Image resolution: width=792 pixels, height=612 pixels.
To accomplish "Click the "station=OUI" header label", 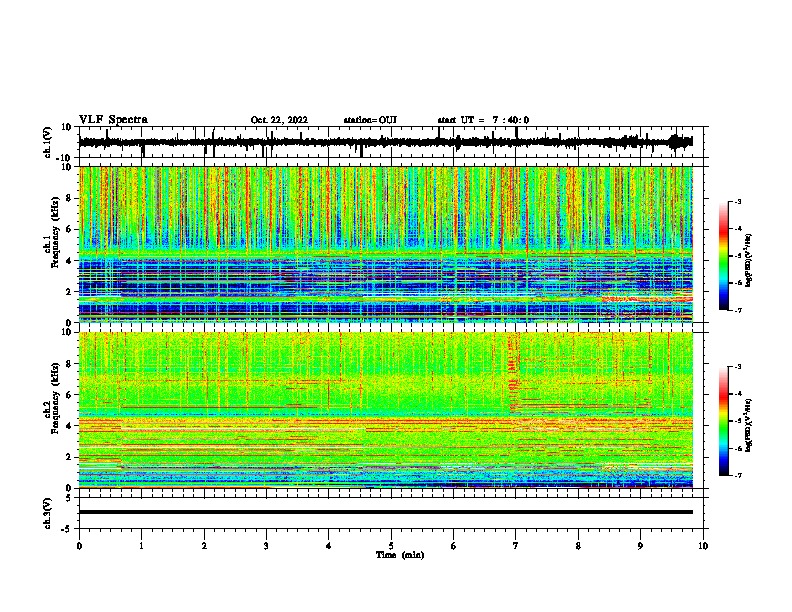I will [x=370, y=120].
